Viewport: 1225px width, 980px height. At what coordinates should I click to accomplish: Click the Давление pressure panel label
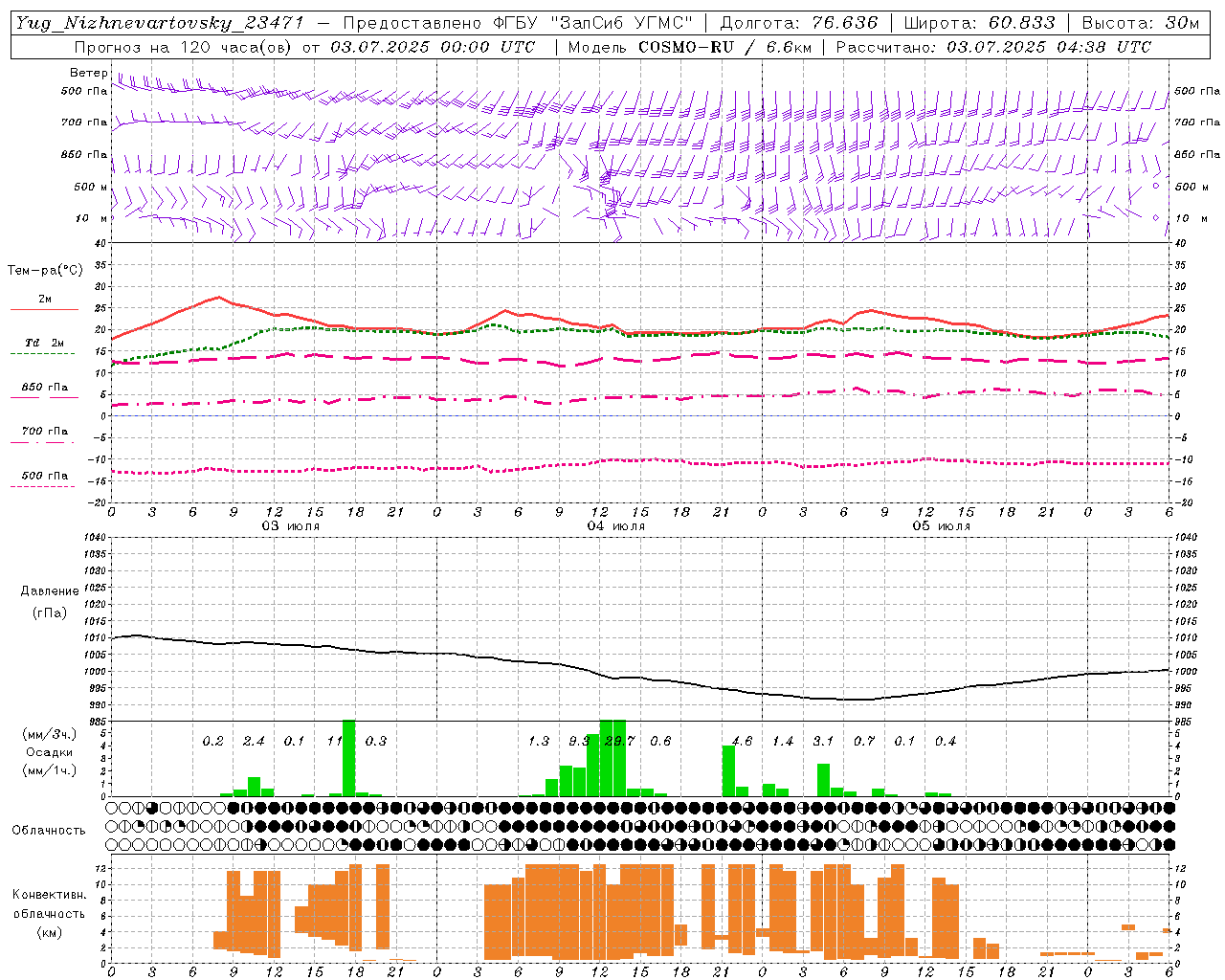tap(50, 591)
